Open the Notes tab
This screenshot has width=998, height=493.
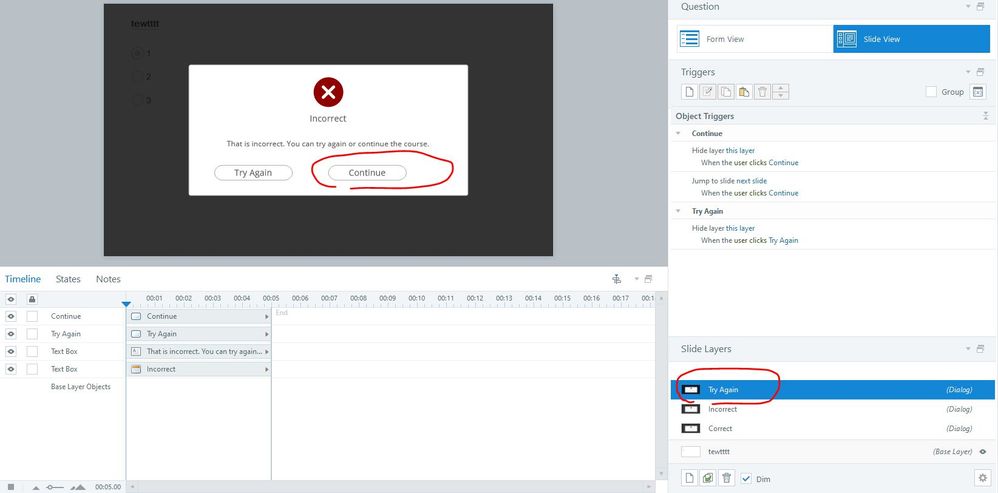[108, 279]
